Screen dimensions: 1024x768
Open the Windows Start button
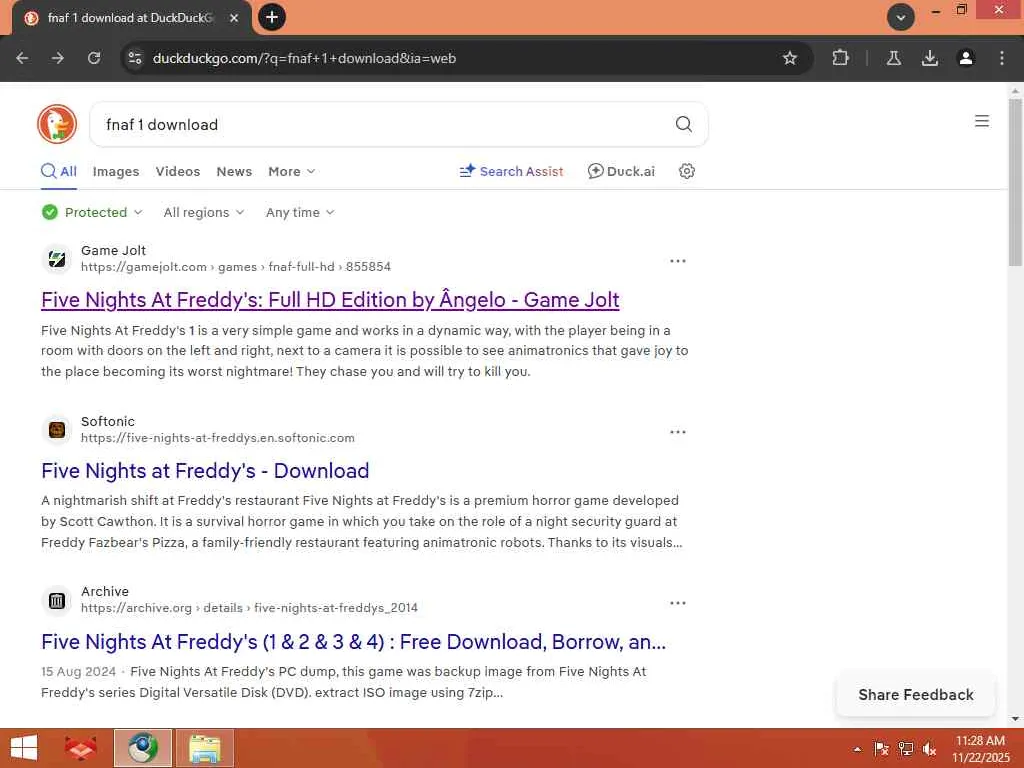[x=24, y=748]
